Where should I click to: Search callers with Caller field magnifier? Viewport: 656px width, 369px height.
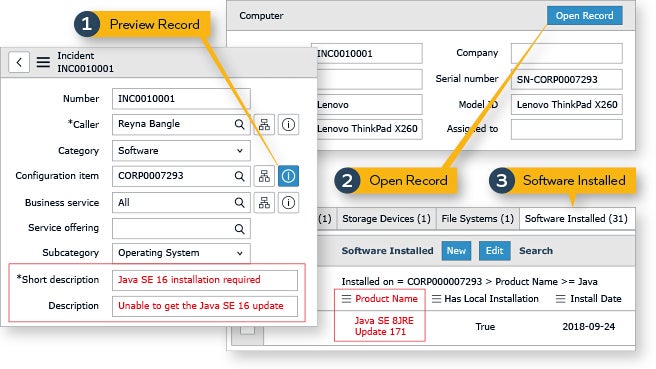[x=239, y=124]
